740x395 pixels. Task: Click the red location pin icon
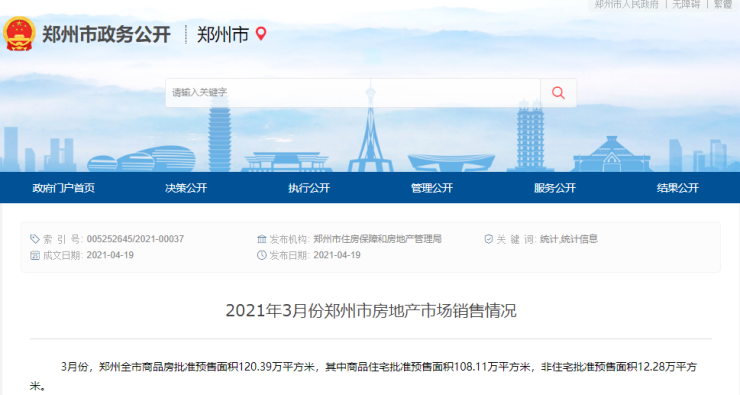[x=261, y=34]
